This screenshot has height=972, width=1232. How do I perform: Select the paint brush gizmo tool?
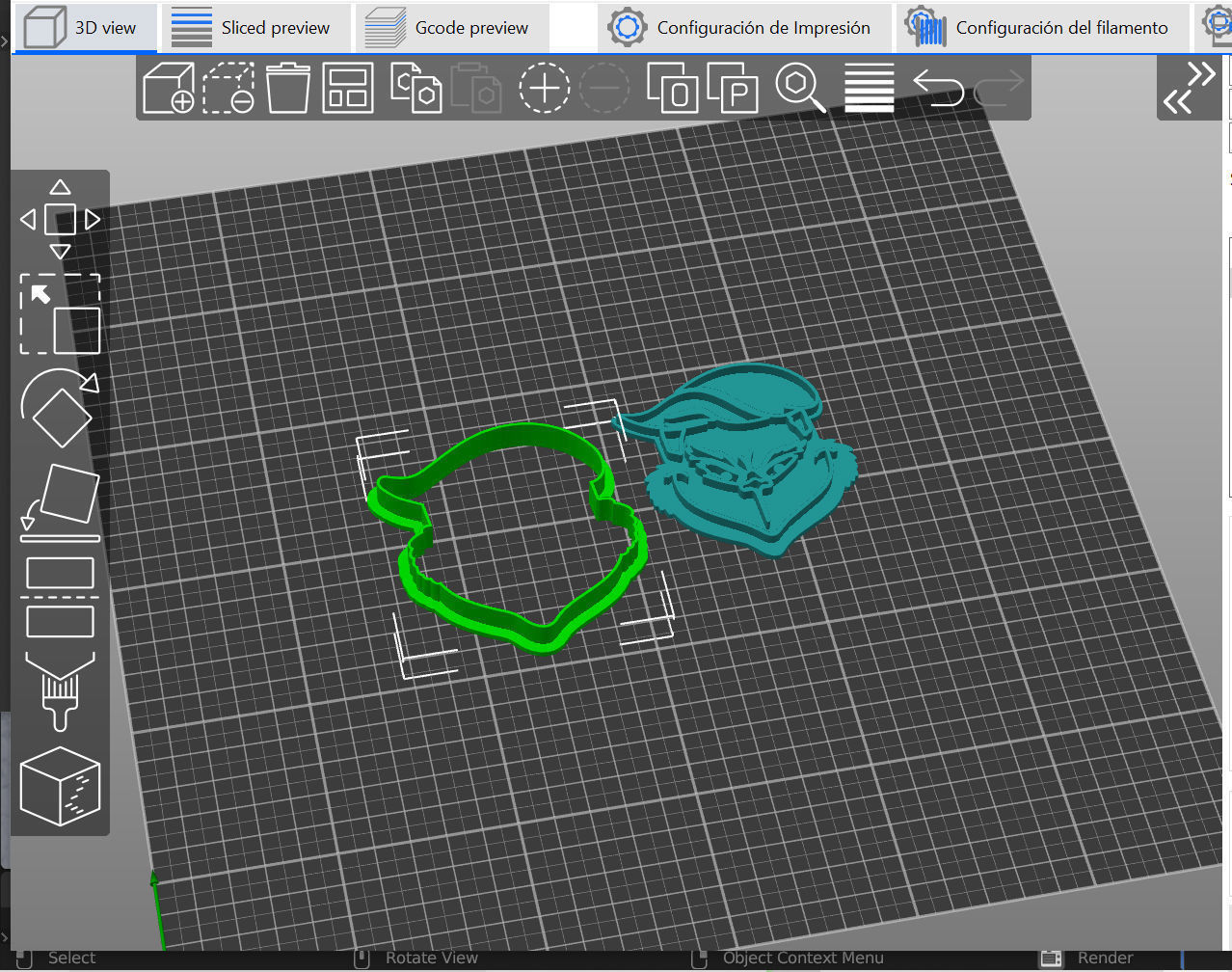[x=60, y=690]
